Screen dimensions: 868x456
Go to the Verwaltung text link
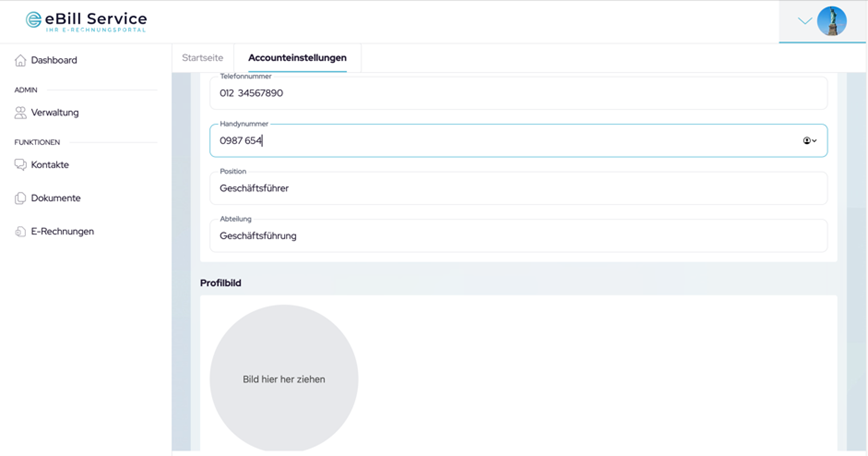coord(55,113)
